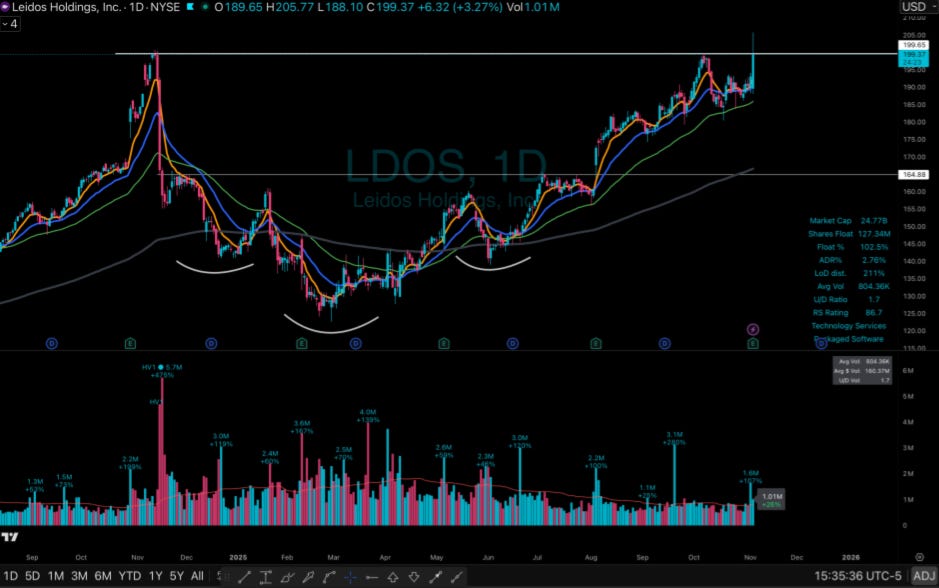Viewport: 939px width, 588px height.
Task: Select the curved path drawing tool
Action: (x=329, y=577)
